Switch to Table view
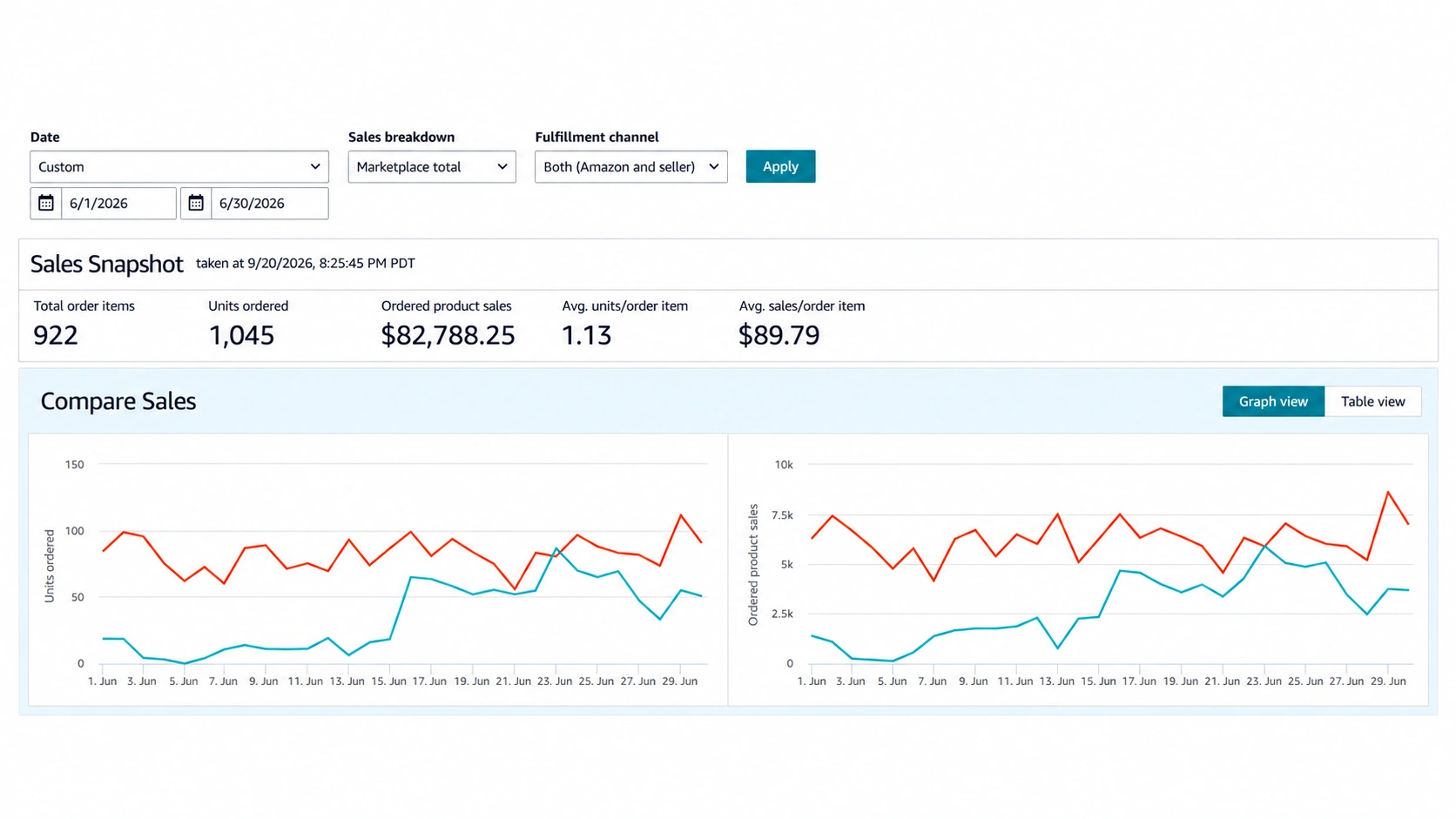This screenshot has width=1456, height=819. (1372, 401)
